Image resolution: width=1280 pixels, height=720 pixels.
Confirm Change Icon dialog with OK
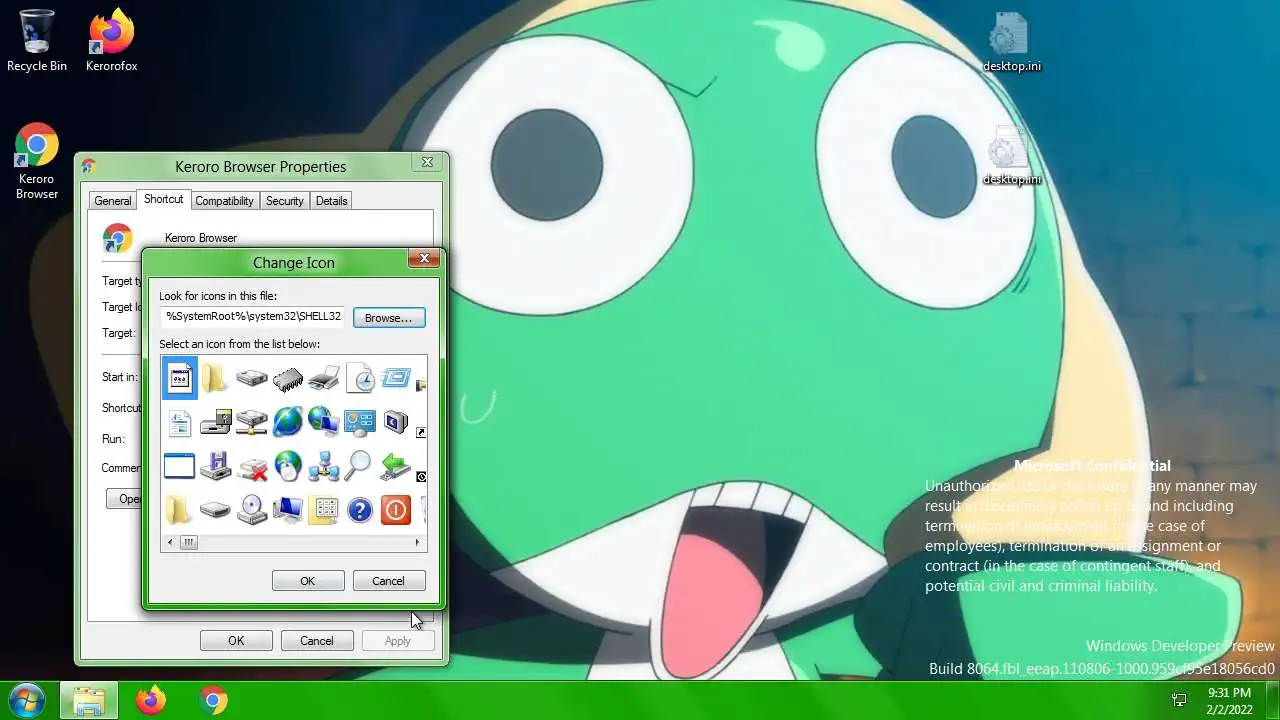point(308,581)
